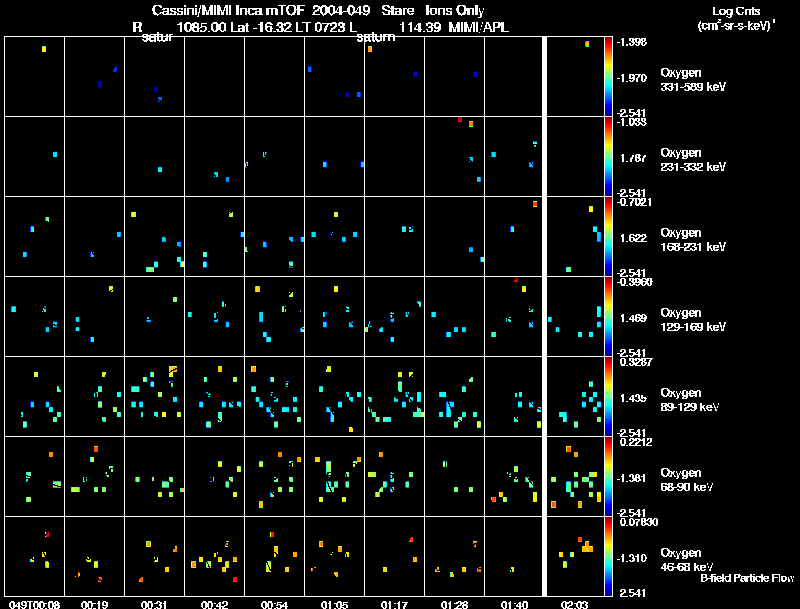Click the '00:19' time label
The height and width of the screenshot is (609, 800).
click(x=94, y=604)
